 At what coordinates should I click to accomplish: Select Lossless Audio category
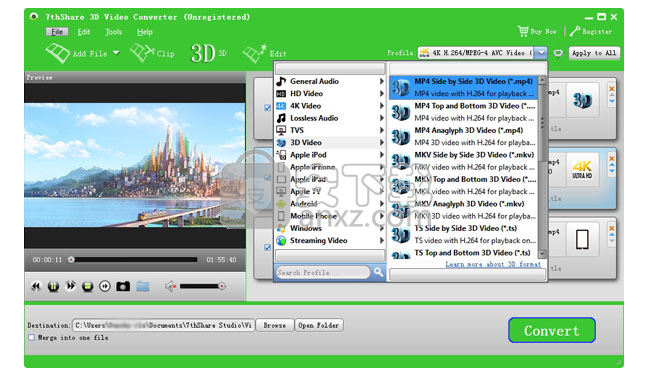coord(330,118)
